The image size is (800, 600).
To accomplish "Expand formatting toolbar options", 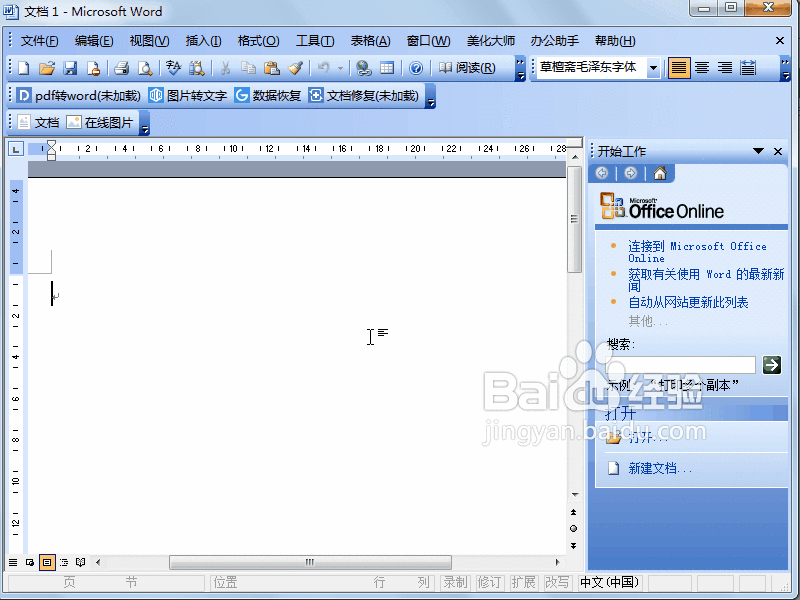I will (x=786, y=68).
